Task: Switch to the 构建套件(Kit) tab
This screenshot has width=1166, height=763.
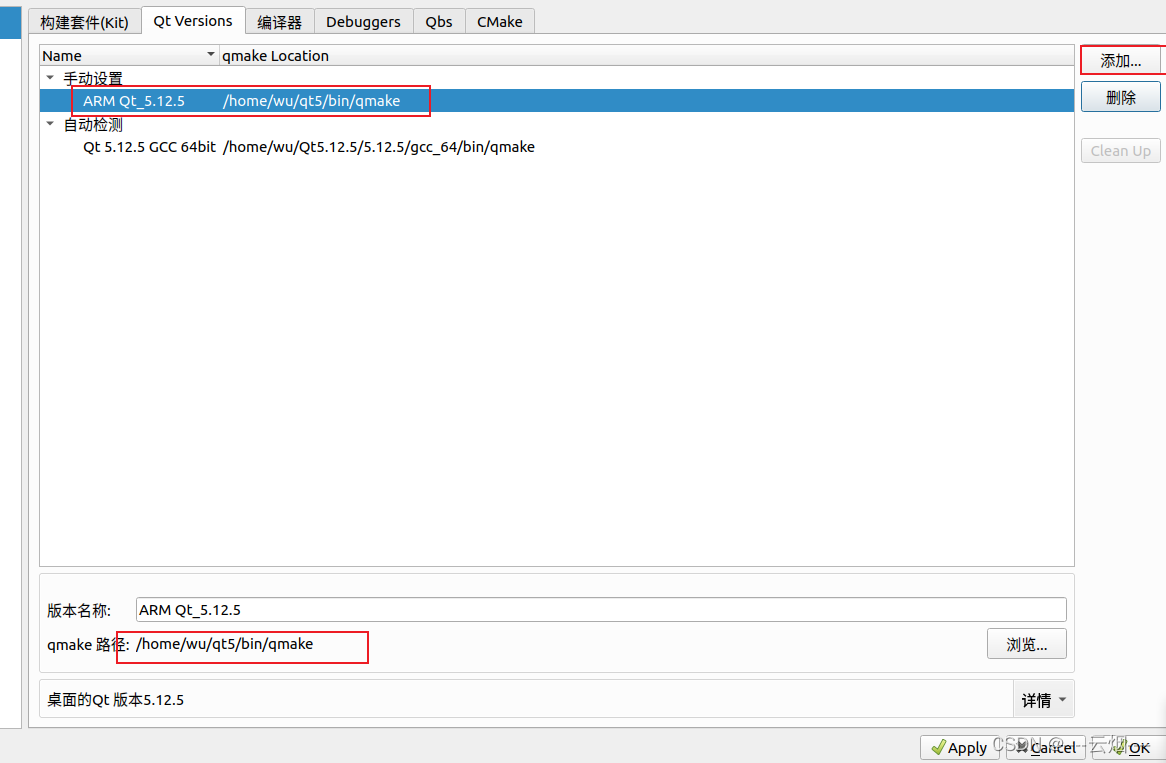Action: pyautogui.click(x=84, y=21)
